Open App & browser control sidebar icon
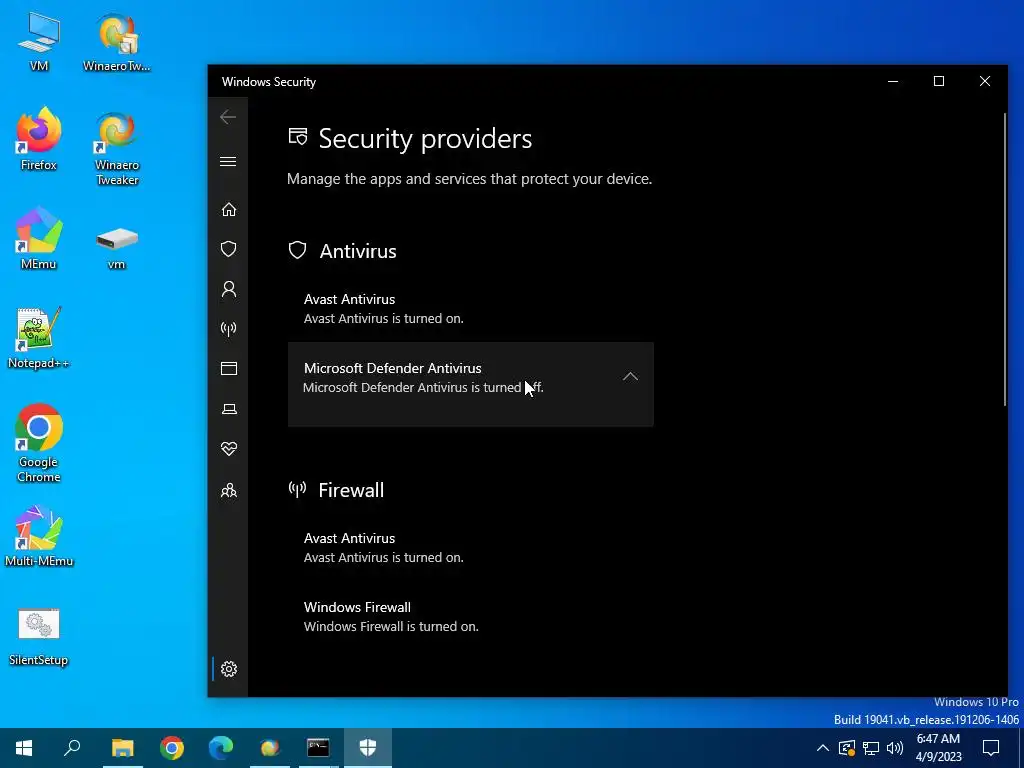 point(229,368)
